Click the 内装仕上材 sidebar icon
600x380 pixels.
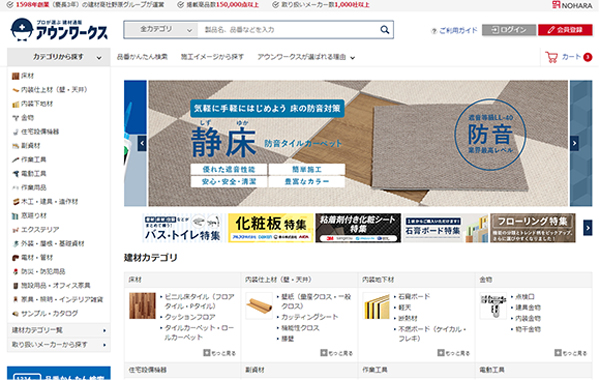pyautogui.click(x=15, y=90)
